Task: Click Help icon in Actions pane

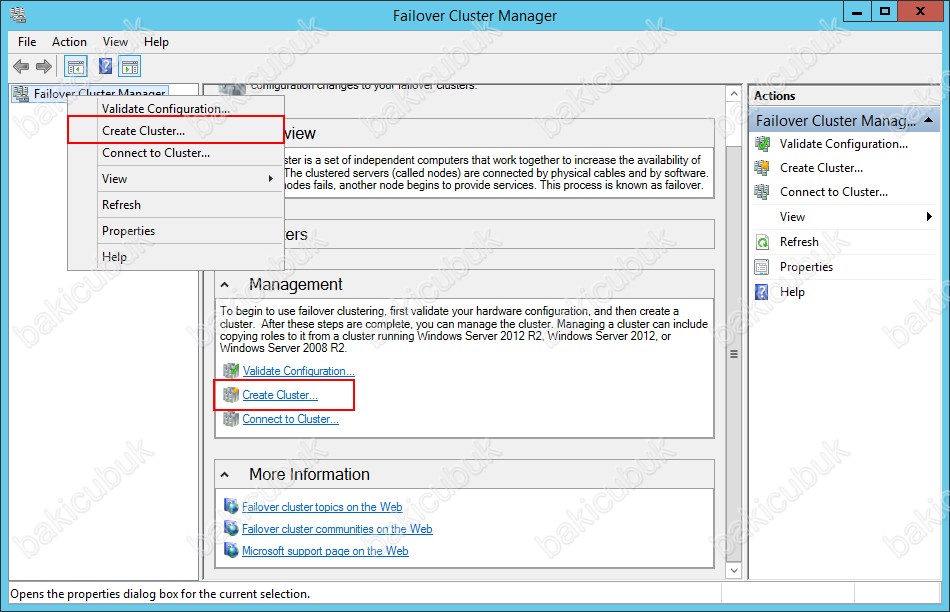Action: point(762,292)
